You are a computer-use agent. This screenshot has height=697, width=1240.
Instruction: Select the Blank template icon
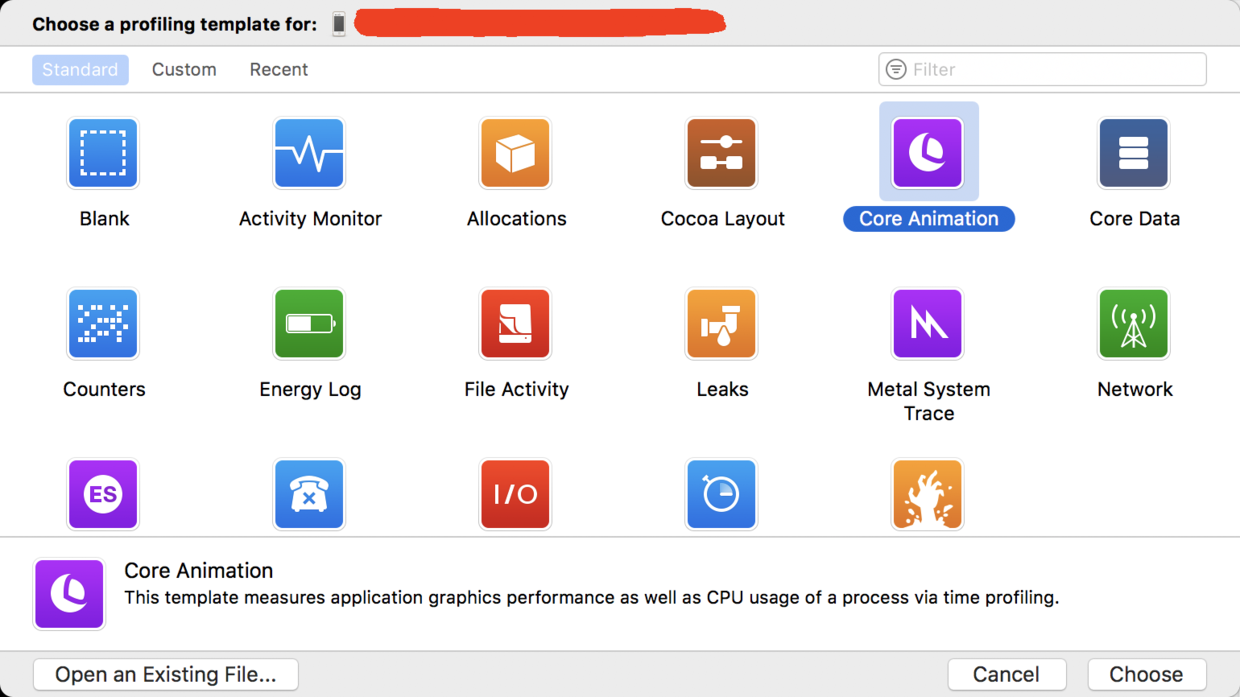[103, 153]
